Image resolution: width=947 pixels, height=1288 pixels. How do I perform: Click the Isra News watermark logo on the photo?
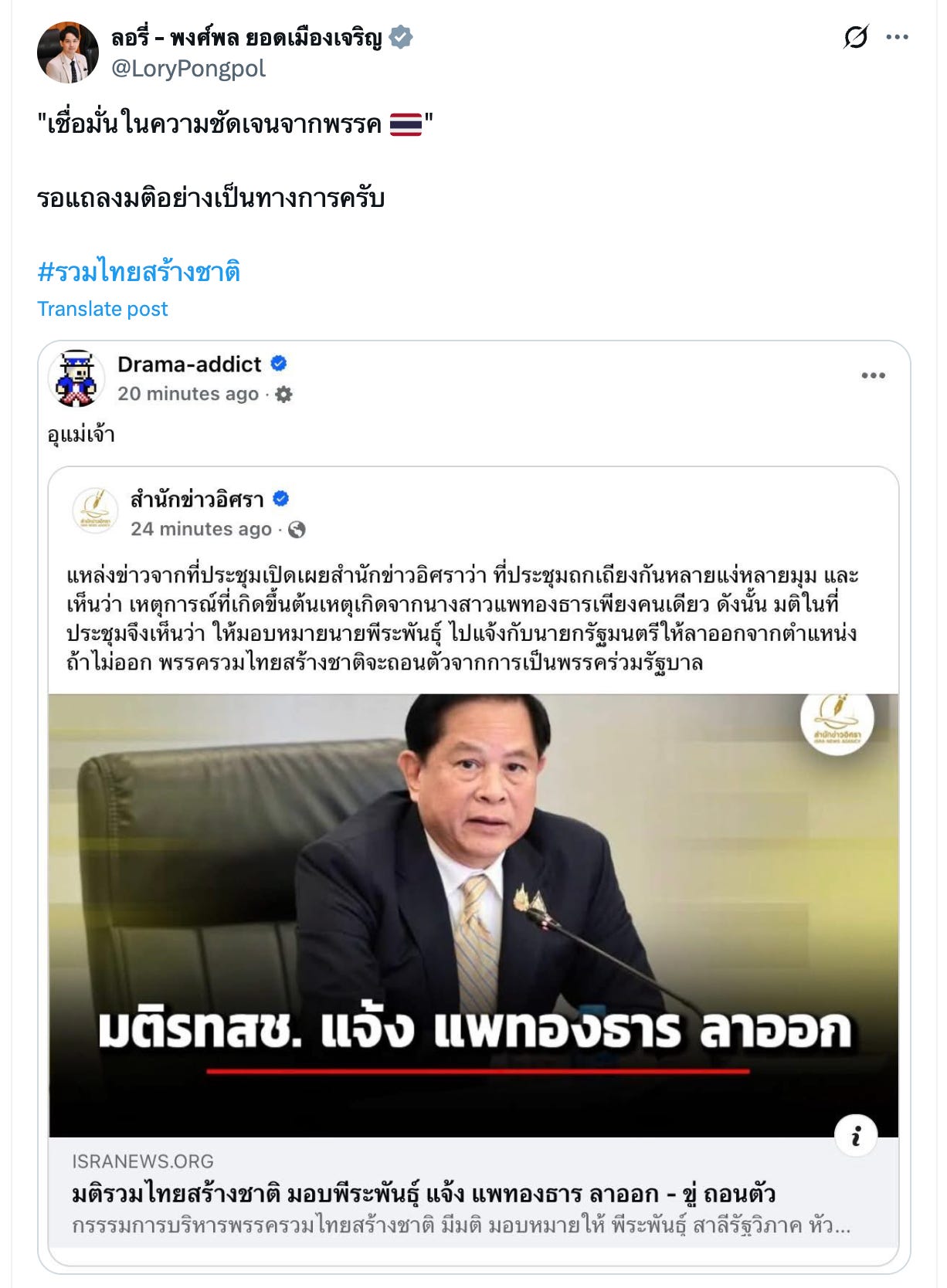[837, 718]
